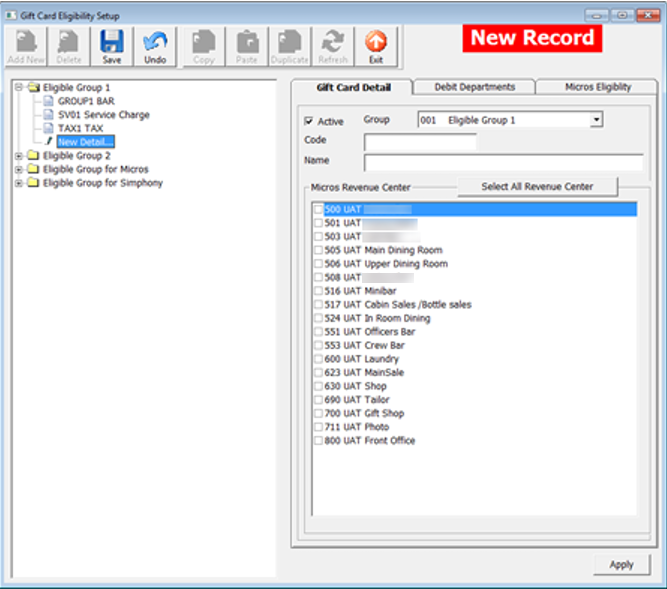The image size is (667, 589).
Task: Save the record with the floppy icon
Action: click(x=112, y=41)
